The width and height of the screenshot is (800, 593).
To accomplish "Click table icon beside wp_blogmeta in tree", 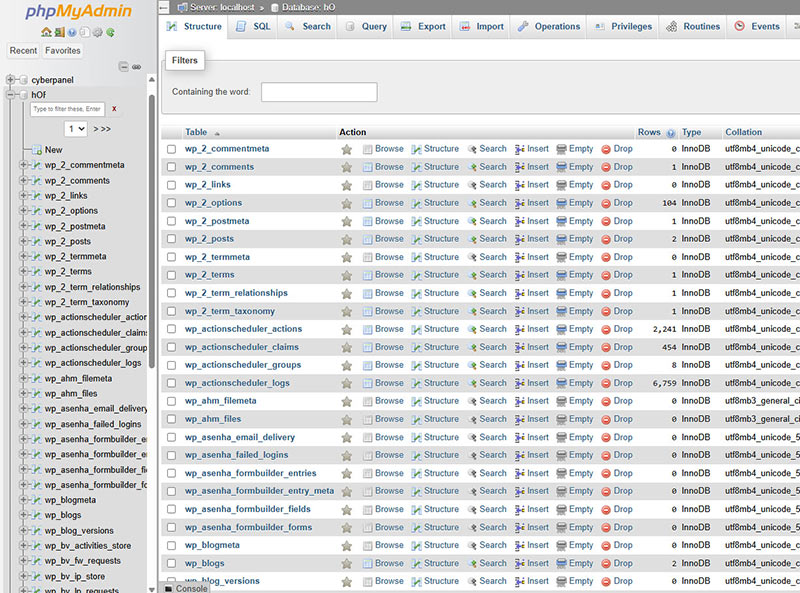I will (36, 500).
